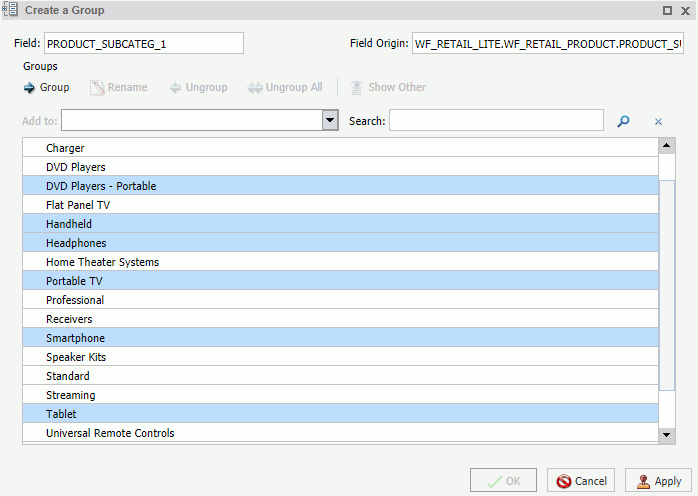This screenshot has width=698, height=496.
Task: Click the Rename toolbar button
Action: tap(119, 87)
